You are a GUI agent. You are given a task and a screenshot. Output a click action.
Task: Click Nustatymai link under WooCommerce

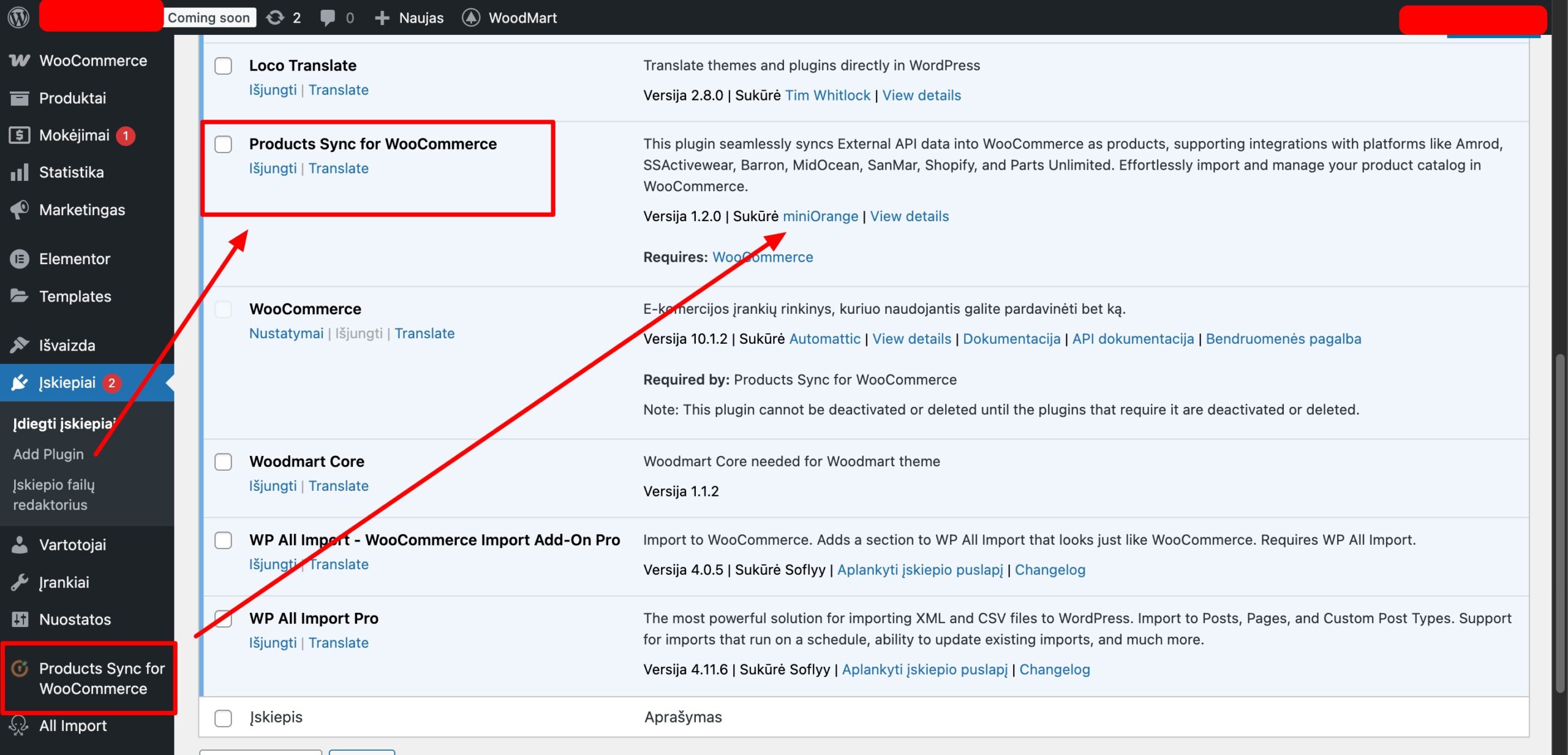(x=286, y=333)
